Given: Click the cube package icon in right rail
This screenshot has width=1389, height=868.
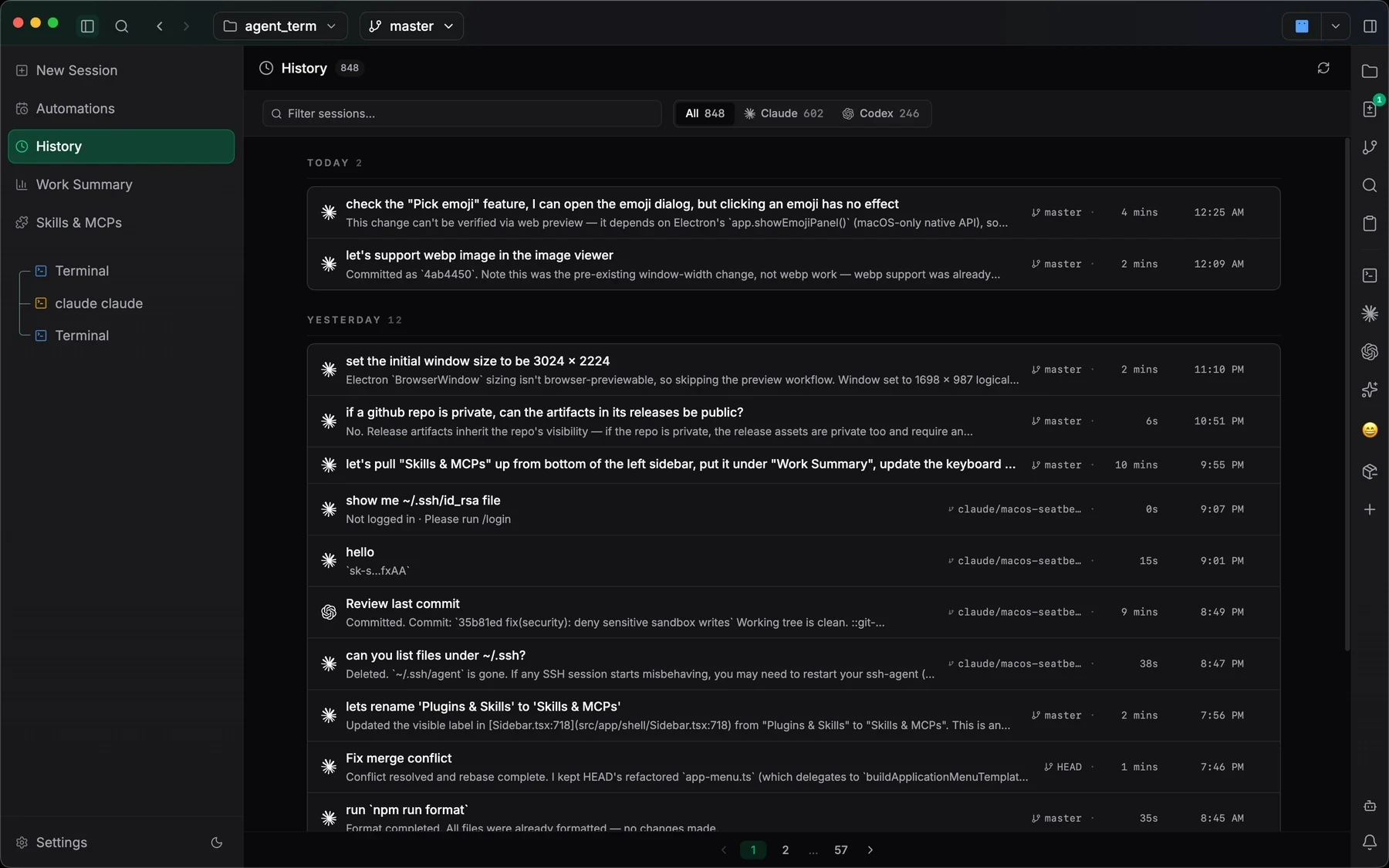Looking at the screenshot, I should (x=1370, y=471).
